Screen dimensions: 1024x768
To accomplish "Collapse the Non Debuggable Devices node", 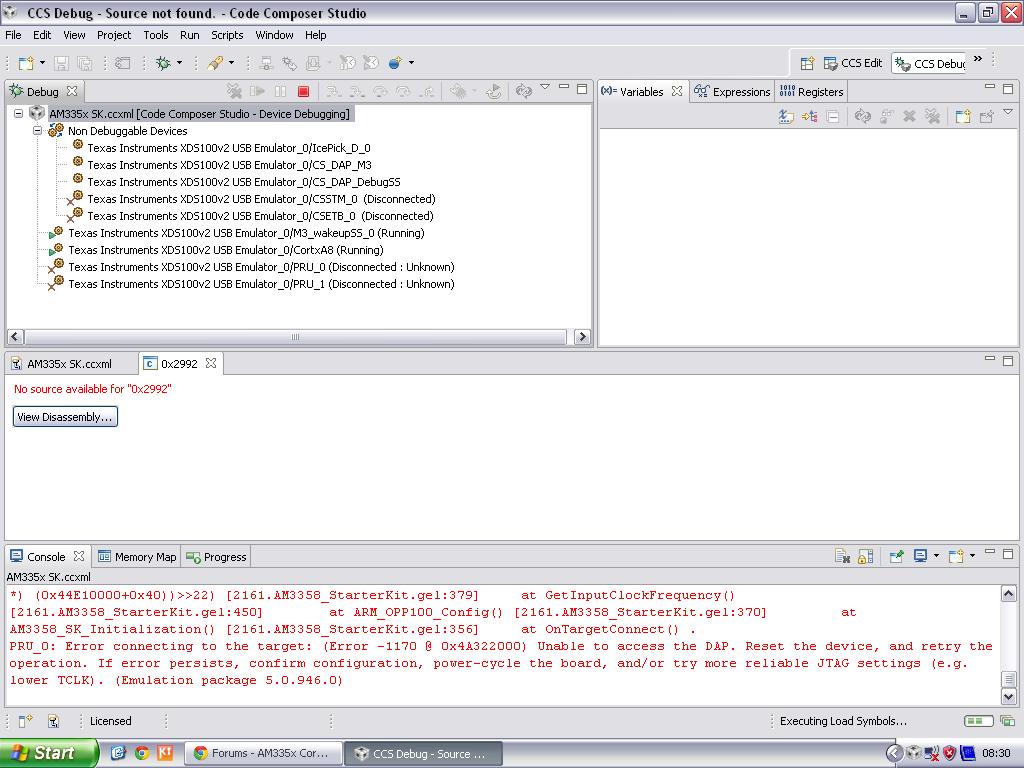I will tap(38, 131).
